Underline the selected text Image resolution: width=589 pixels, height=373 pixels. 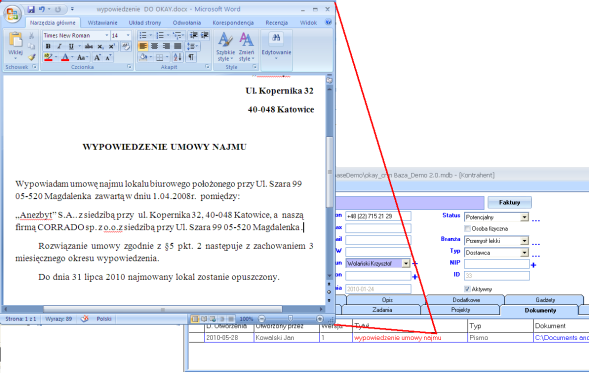pos(71,47)
